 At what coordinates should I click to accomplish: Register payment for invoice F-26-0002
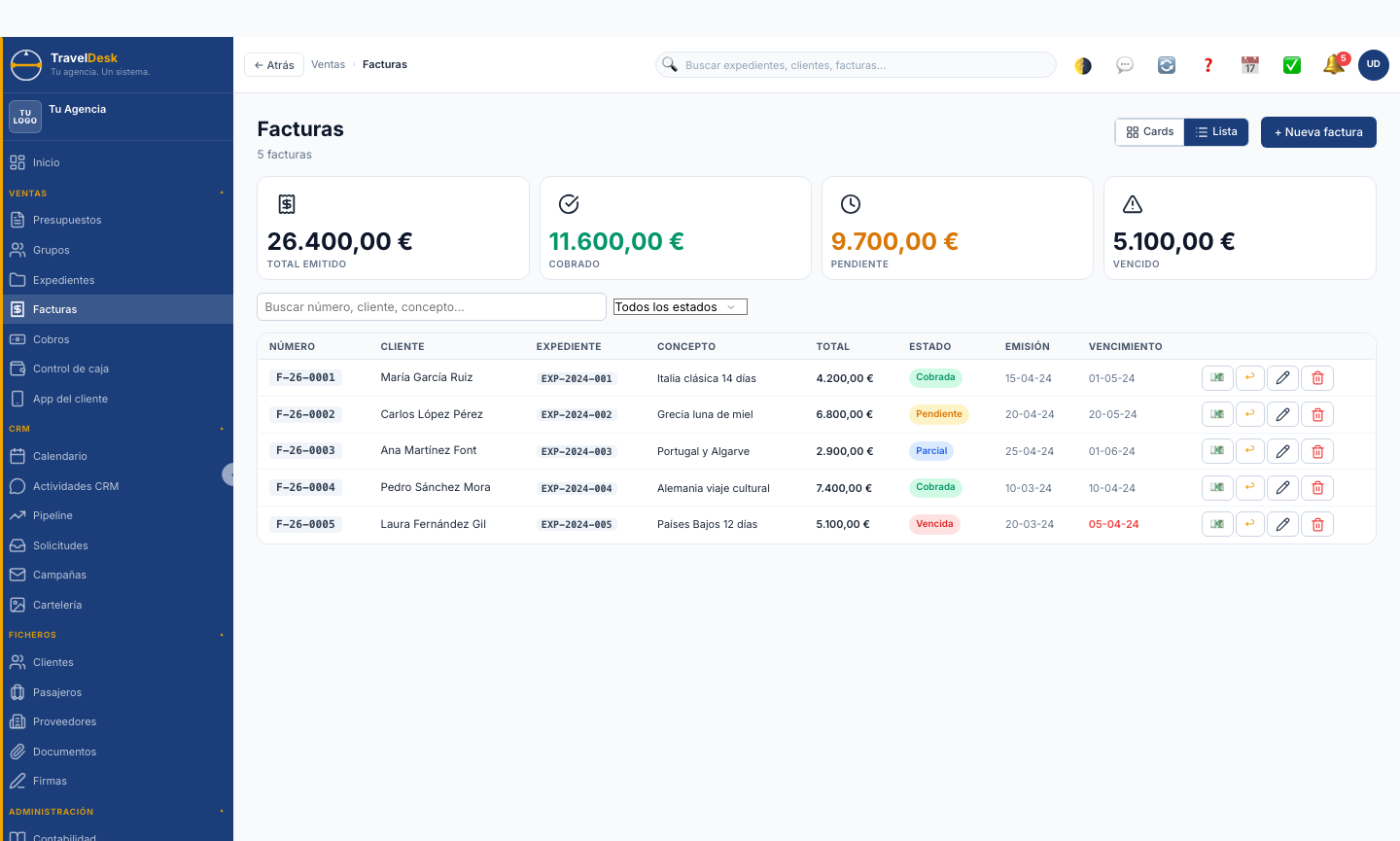tap(1217, 414)
